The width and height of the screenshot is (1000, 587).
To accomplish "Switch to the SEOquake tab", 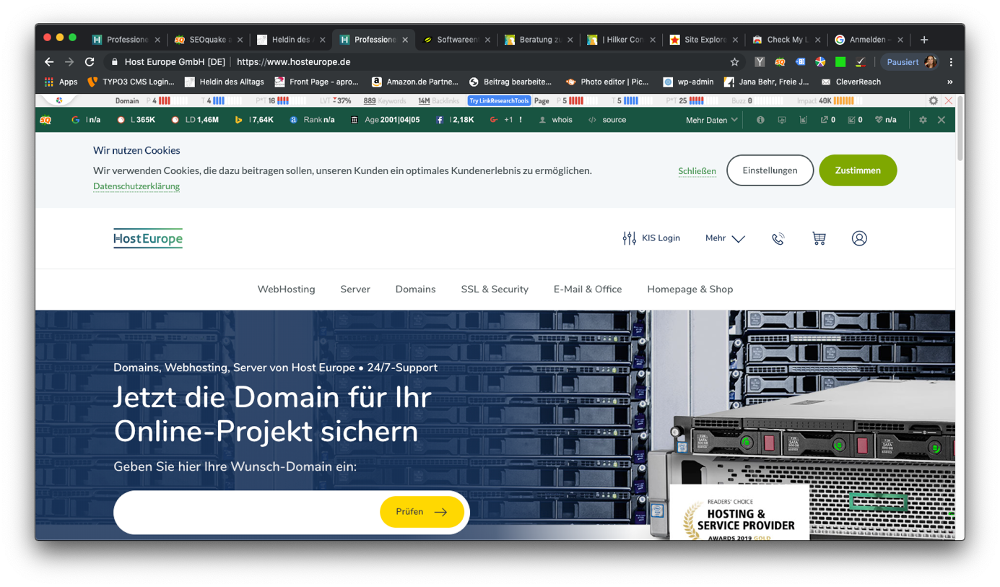I will [x=207, y=40].
